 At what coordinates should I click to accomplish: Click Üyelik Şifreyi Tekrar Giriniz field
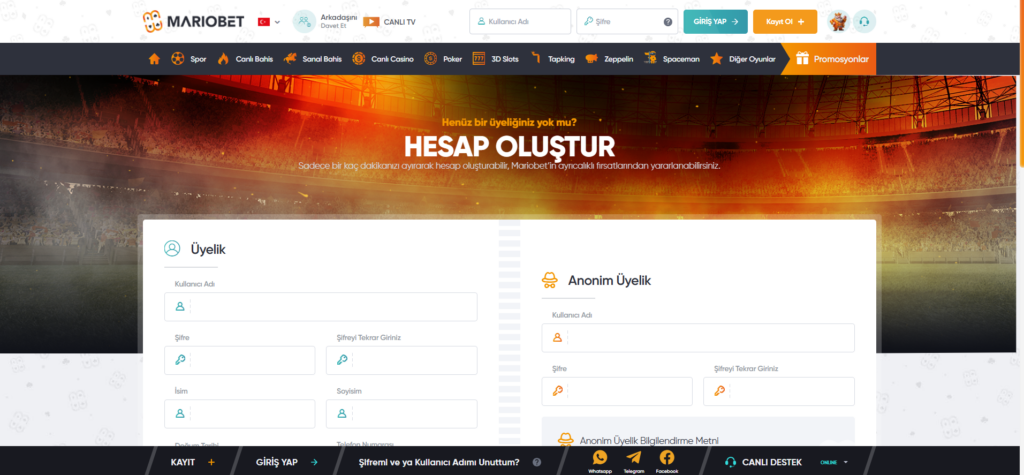tap(402, 360)
